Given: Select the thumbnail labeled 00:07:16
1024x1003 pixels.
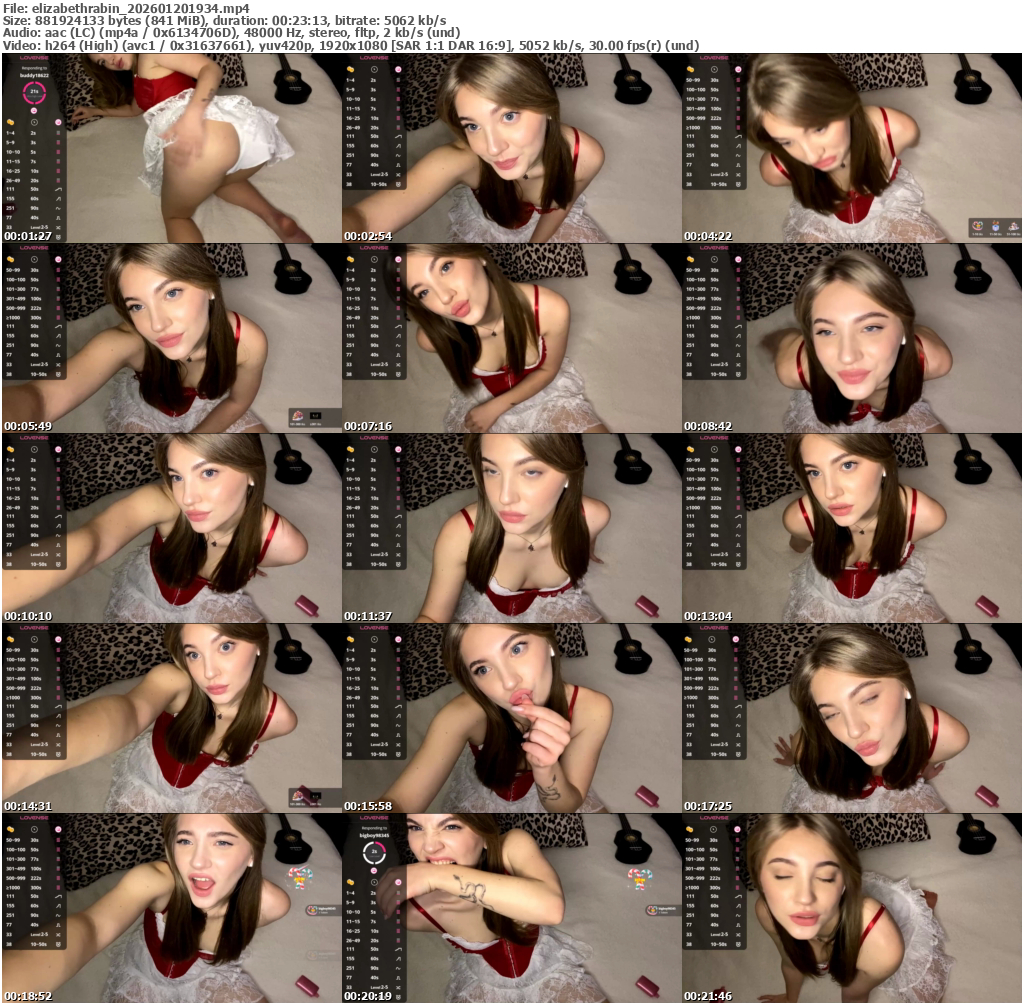Looking at the screenshot, I should click(x=511, y=338).
